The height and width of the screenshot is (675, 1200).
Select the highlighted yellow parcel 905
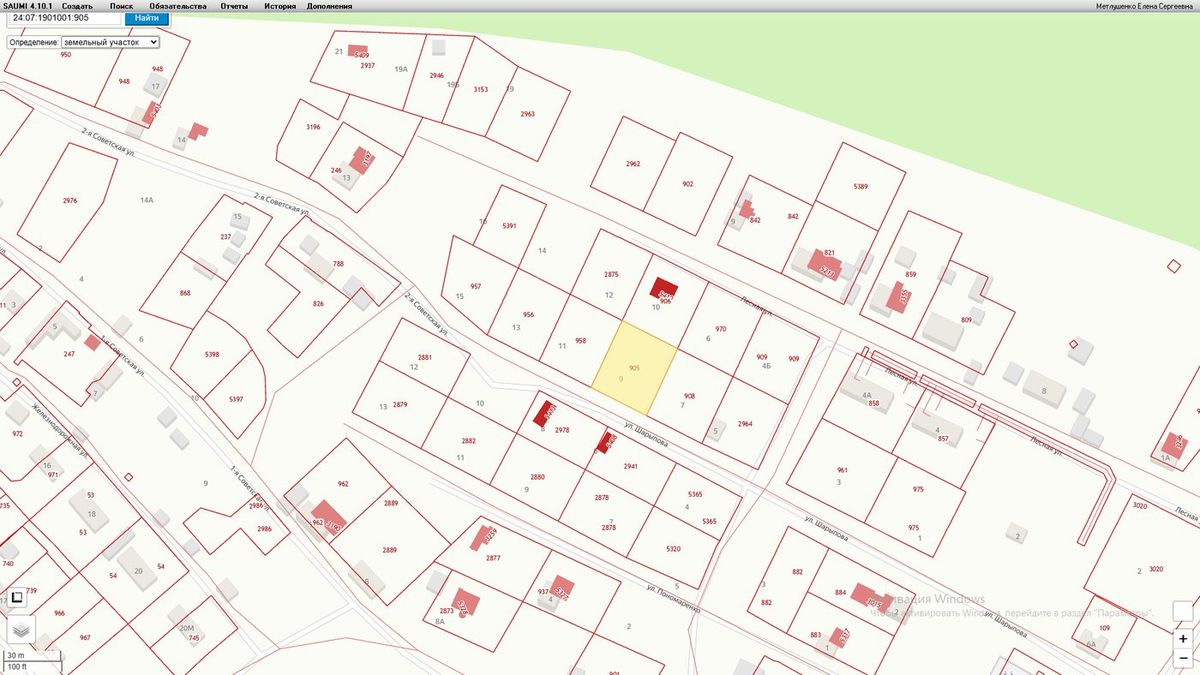click(x=635, y=367)
